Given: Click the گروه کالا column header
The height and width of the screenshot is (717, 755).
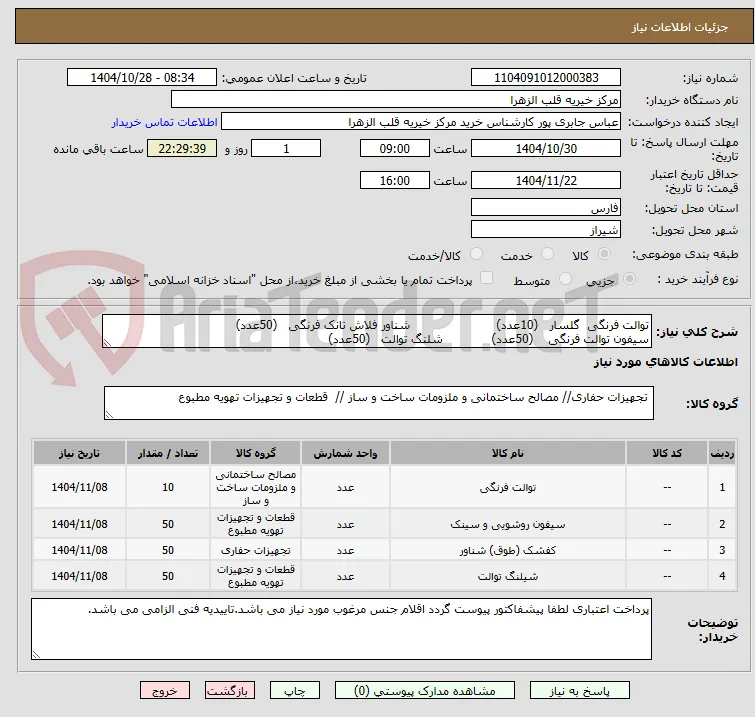Looking at the screenshot, I should pos(255,453).
